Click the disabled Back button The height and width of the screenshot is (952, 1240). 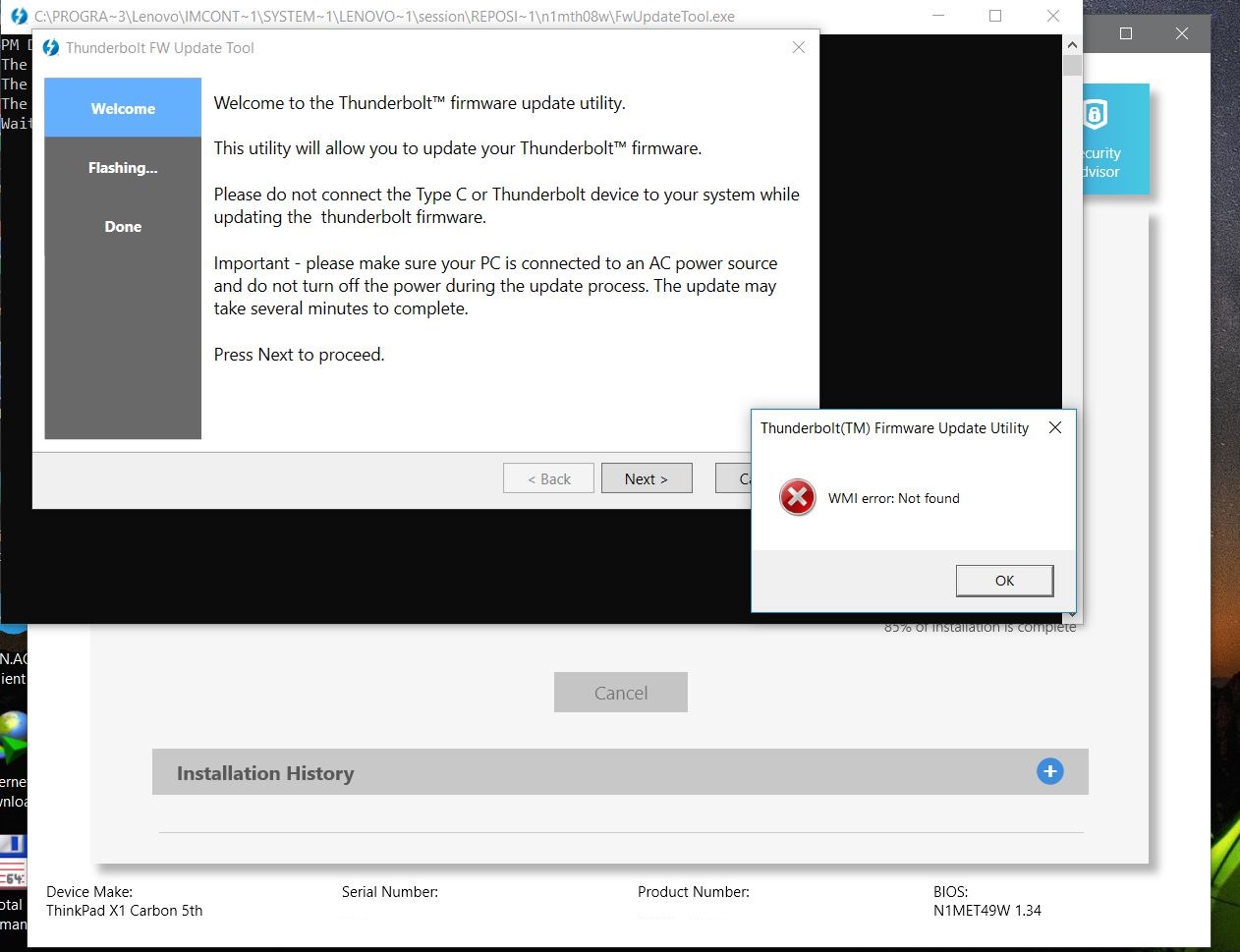tap(548, 478)
